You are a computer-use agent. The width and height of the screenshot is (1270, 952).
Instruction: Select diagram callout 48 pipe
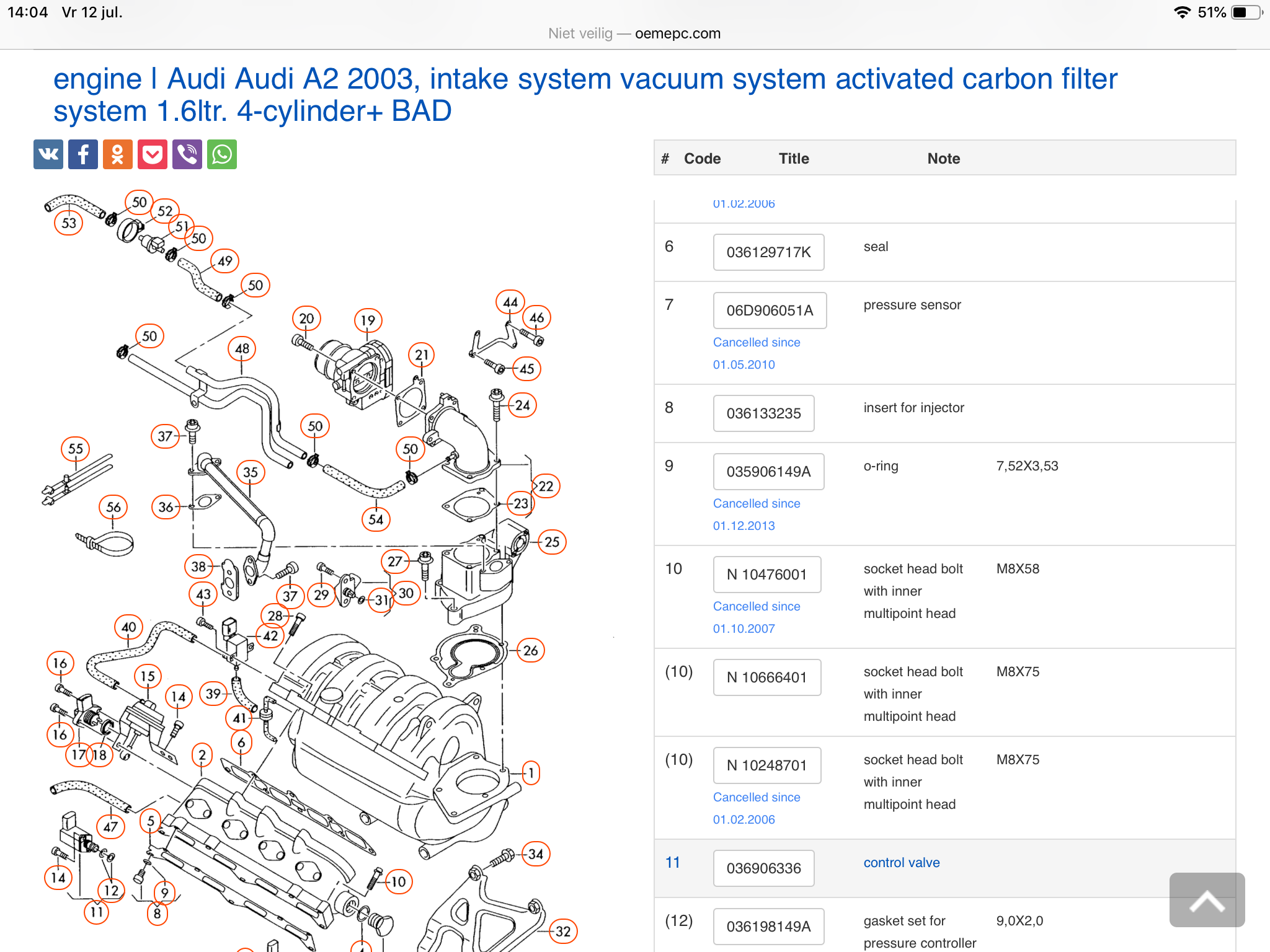[x=242, y=349]
